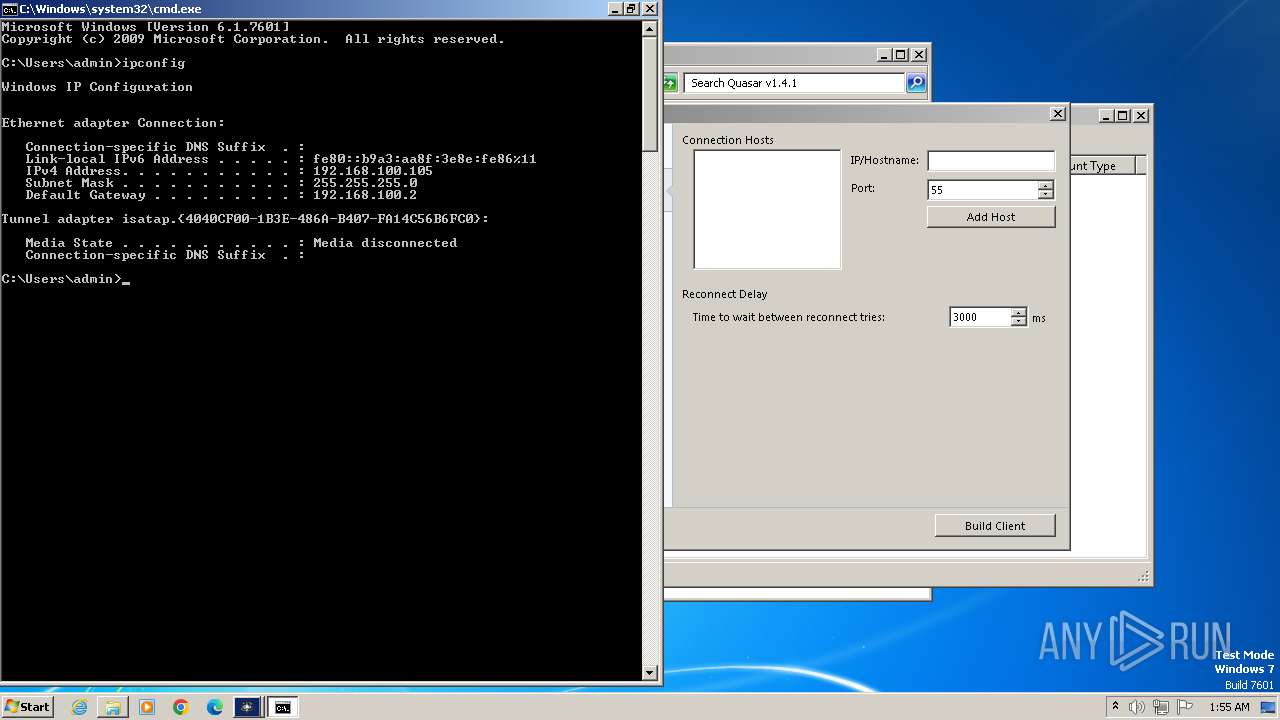The height and width of the screenshot is (720, 1280).
Task: Click the 'Reconnect Delay' group label
Action: pos(725,294)
